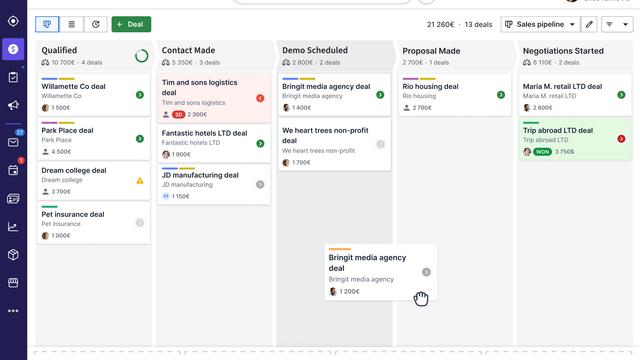Open the Sales pipeline dropdown
Screen dimensions: 640x360
tap(540, 24)
